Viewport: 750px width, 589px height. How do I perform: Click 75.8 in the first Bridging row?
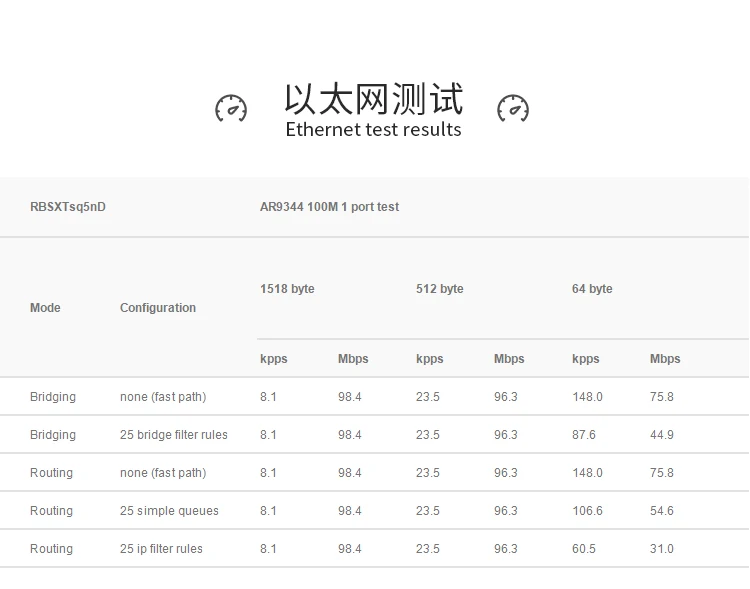coord(662,397)
